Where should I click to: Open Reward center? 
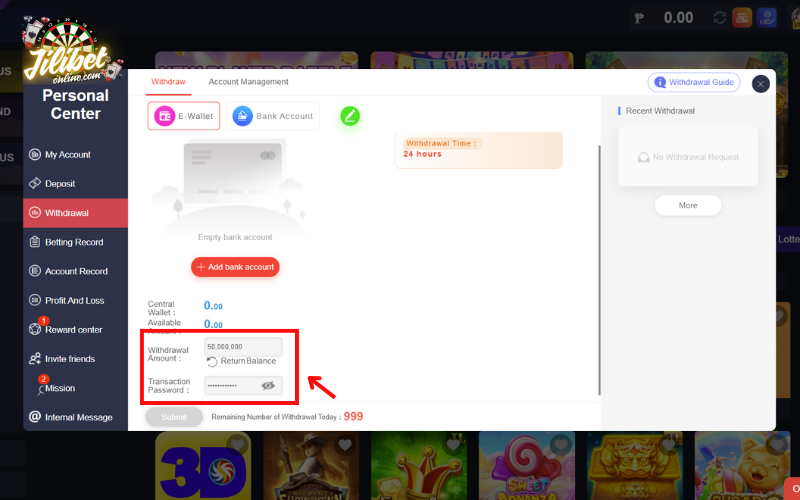click(x=75, y=329)
